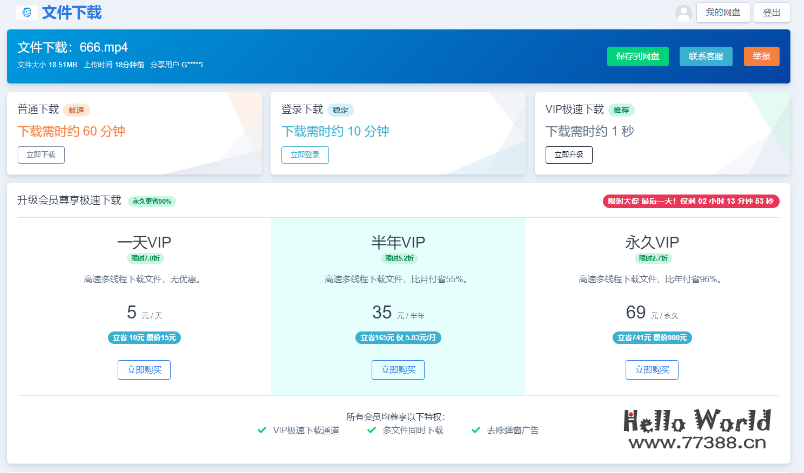The width and height of the screenshot is (804, 473).
Task: Click the 永久更省 green badge
Action: [x=152, y=201]
